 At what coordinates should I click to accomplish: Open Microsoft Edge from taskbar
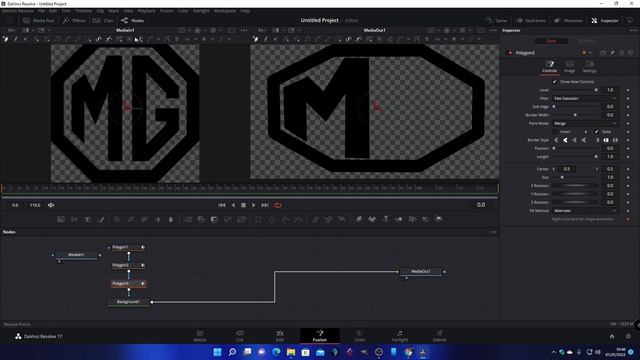[276, 352]
